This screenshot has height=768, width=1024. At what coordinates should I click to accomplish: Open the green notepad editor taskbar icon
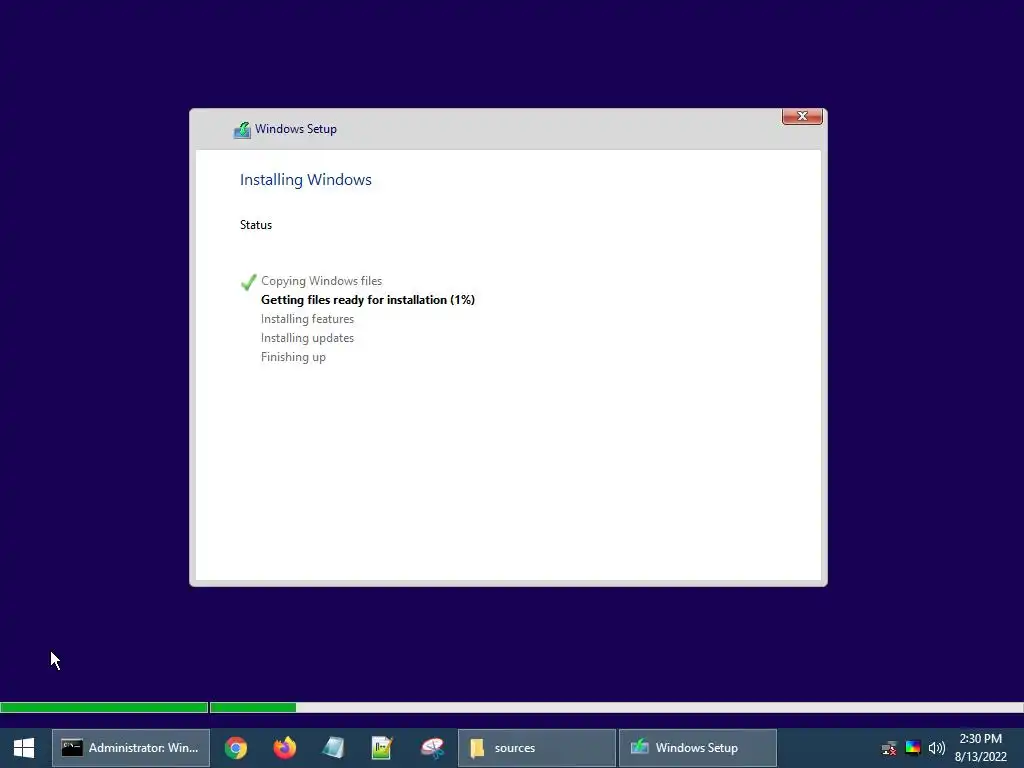tap(382, 748)
